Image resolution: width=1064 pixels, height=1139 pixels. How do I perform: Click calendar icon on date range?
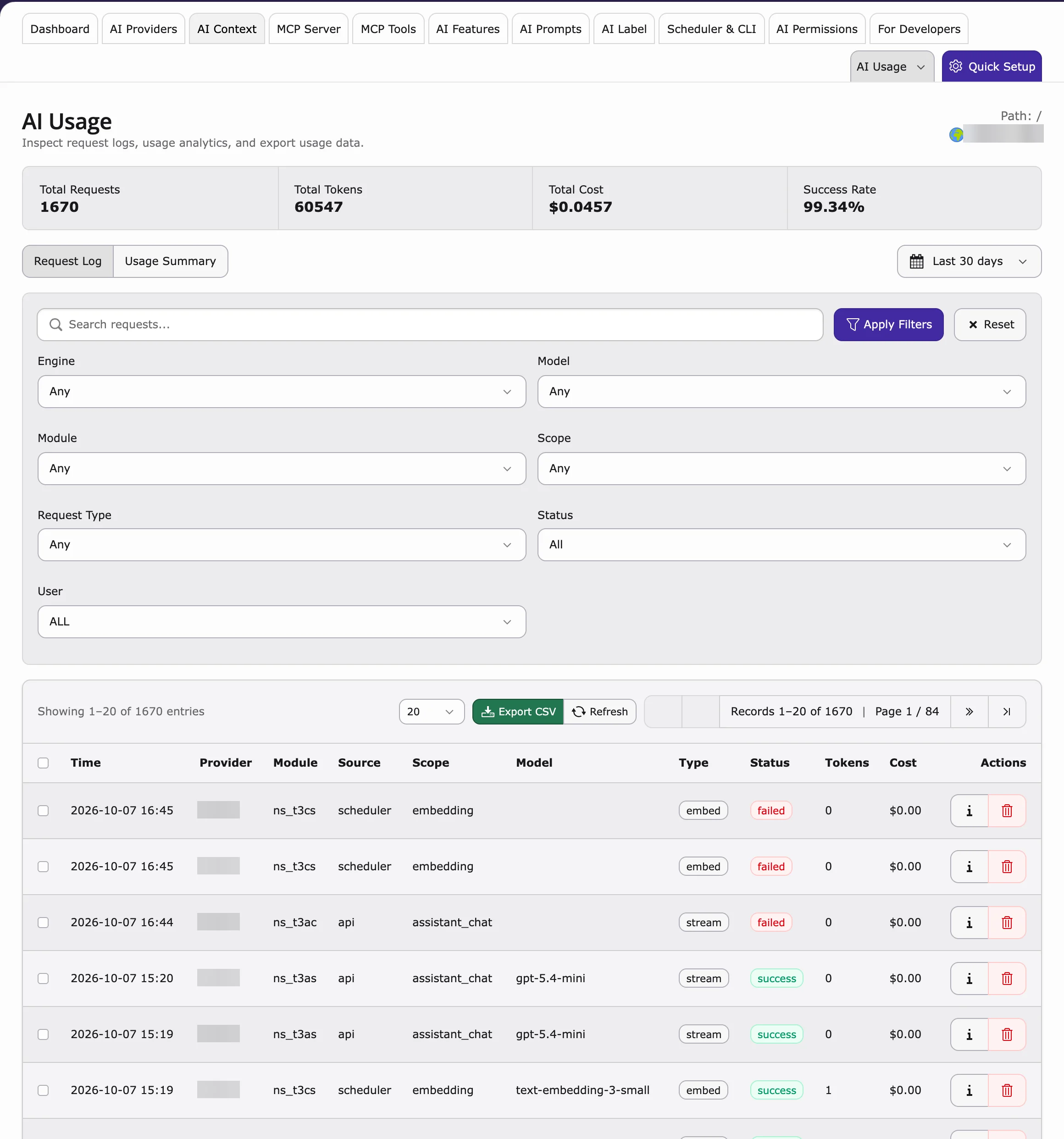(x=916, y=261)
